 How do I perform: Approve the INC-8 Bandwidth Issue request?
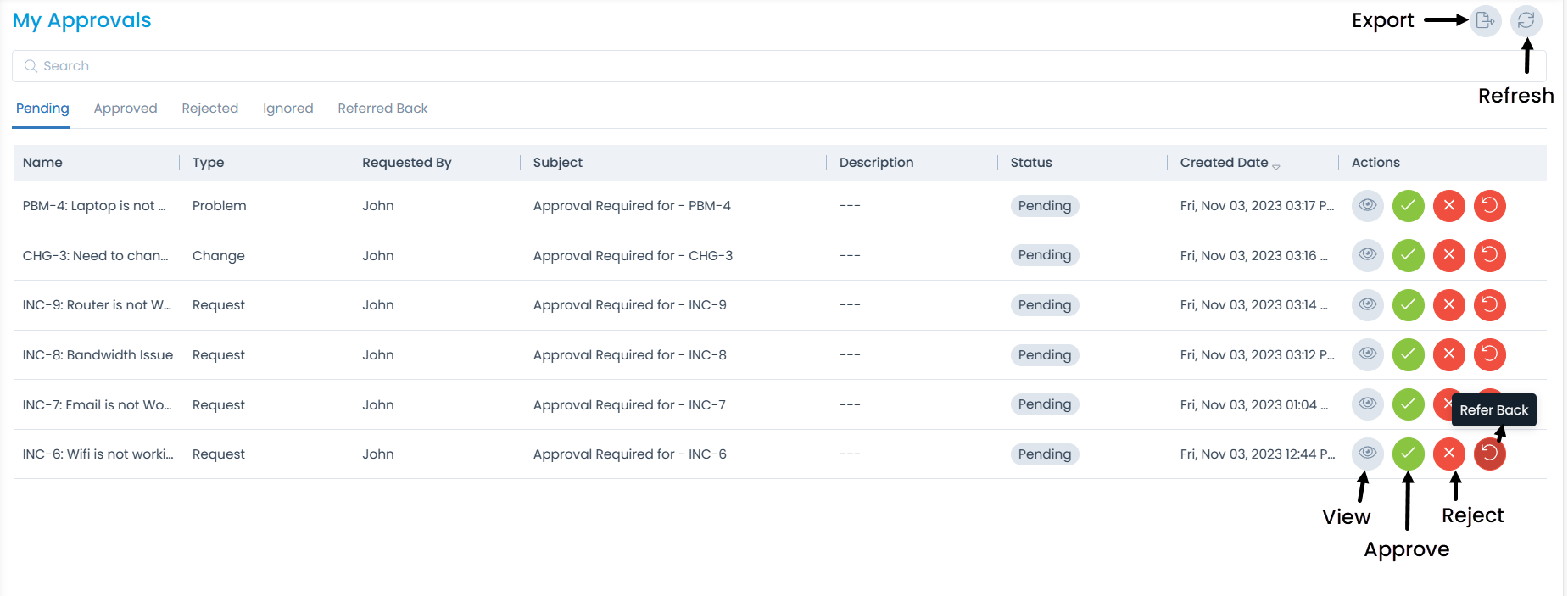[x=1408, y=354]
